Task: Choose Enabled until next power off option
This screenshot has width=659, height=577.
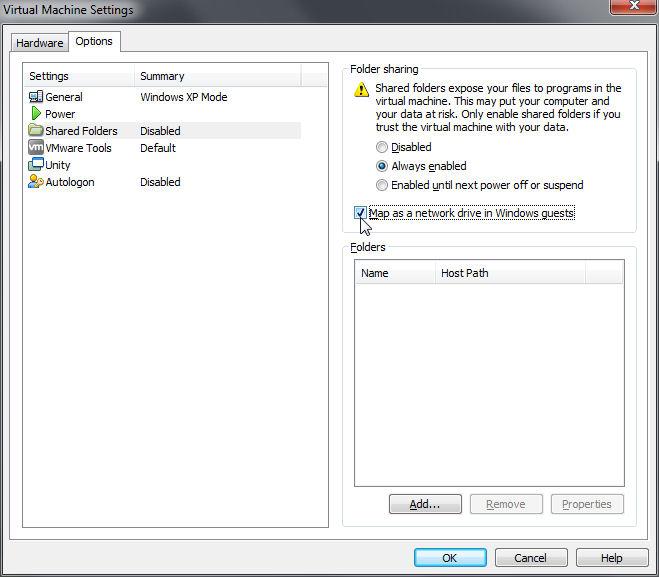Action: [382, 185]
